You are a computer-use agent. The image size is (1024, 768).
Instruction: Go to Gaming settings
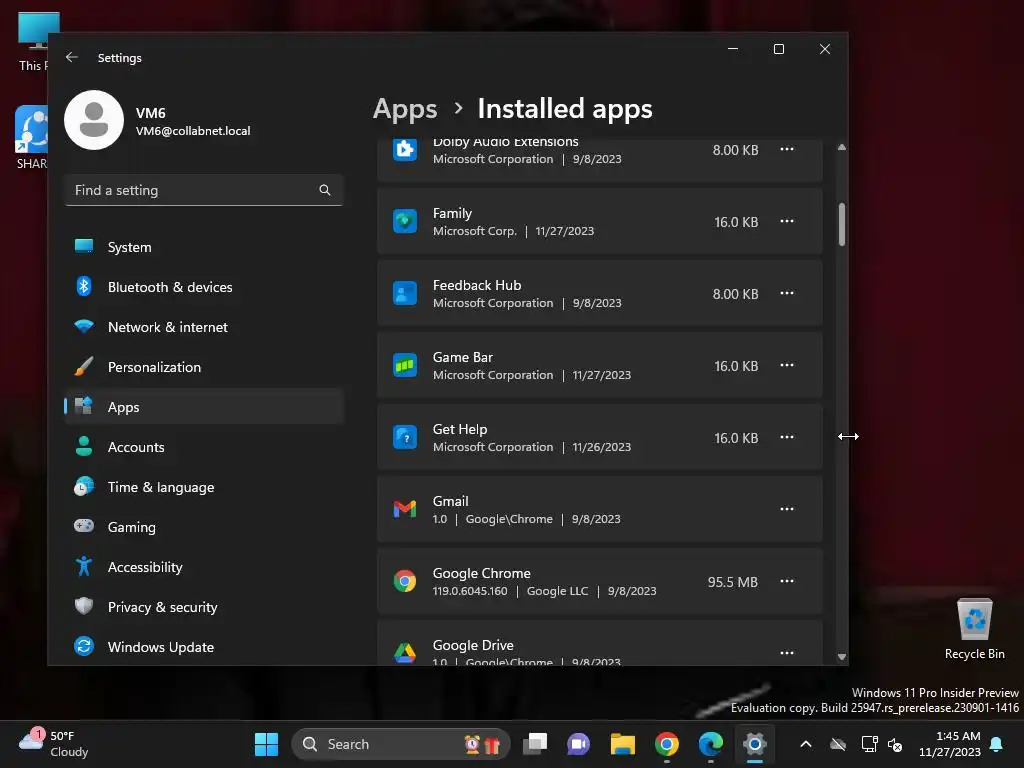(204, 527)
